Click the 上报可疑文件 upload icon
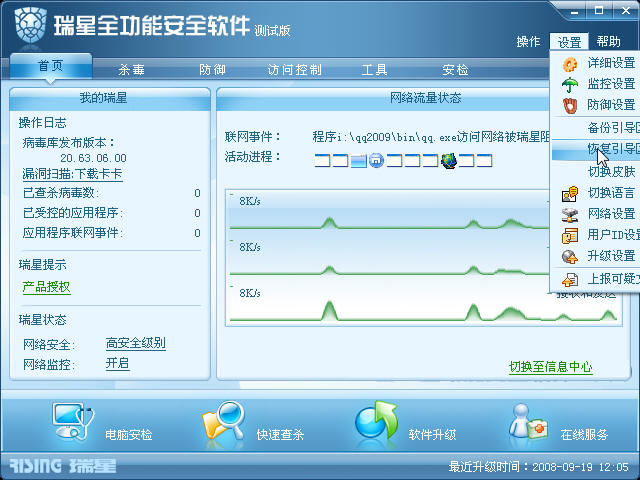The image size is (640, 480). pyautogui.click(x=570, y=280)
